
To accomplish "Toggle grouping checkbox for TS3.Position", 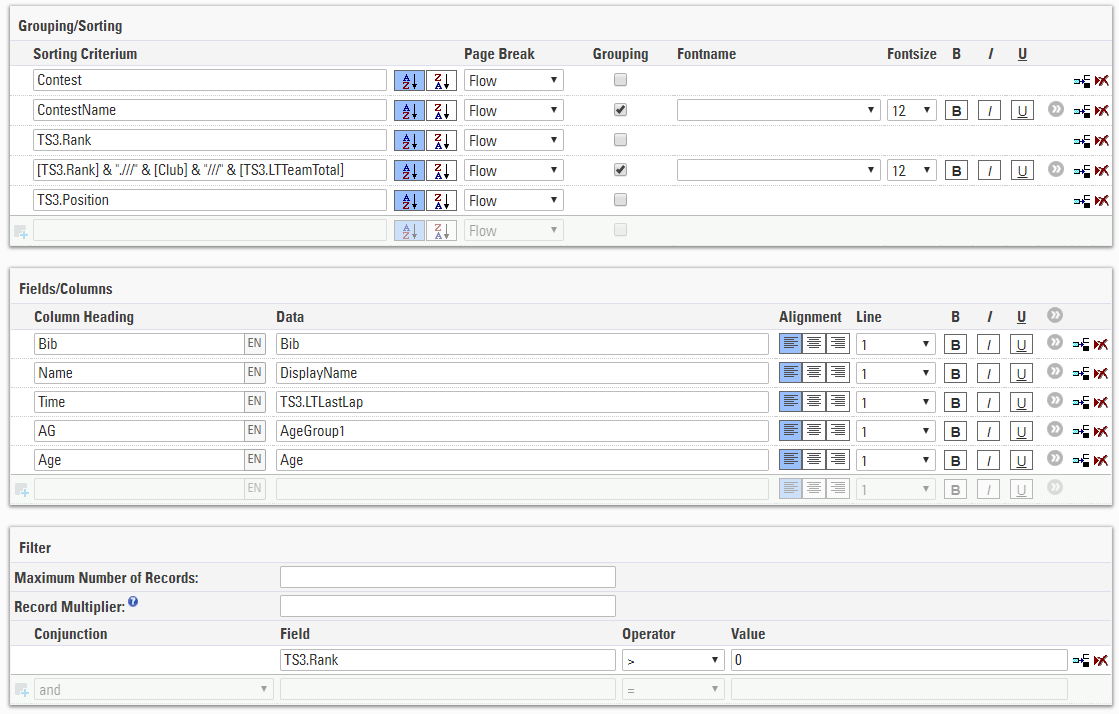I will pos(620,200).
